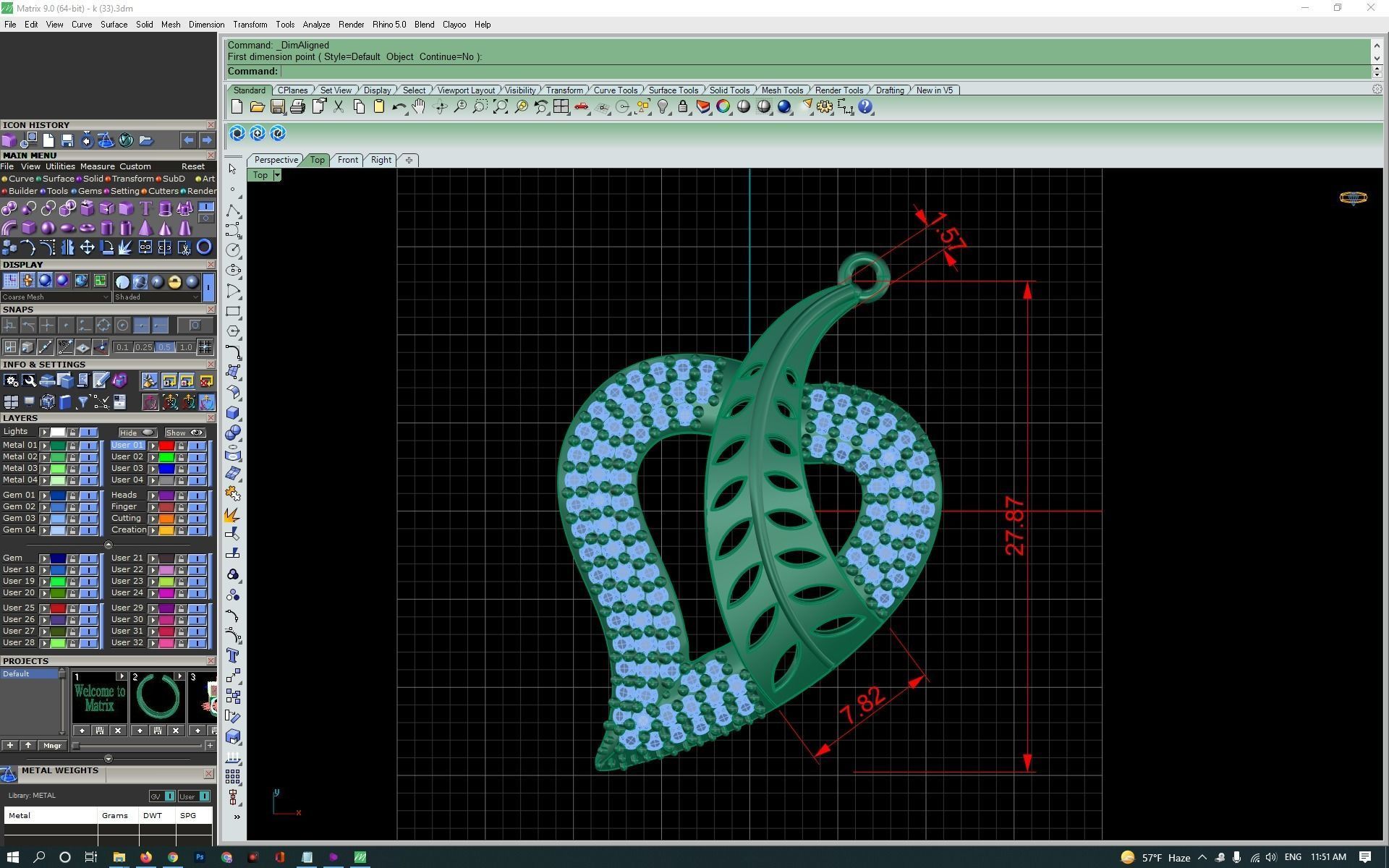Open the color wheel properties icon
This screenshot has width=1389, height=868.
coord(723,107)
